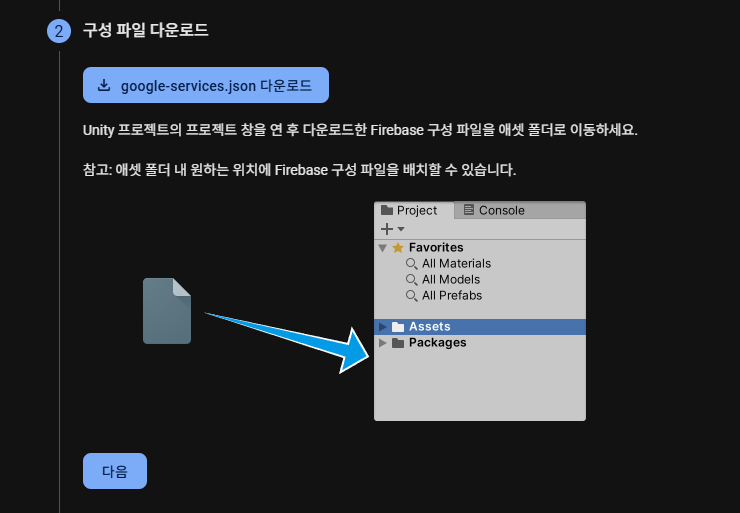Image resolution: width=740 pixels, height=513 pixels.
Task: Select the step 2 number circle
Action: tap(59, 31)
